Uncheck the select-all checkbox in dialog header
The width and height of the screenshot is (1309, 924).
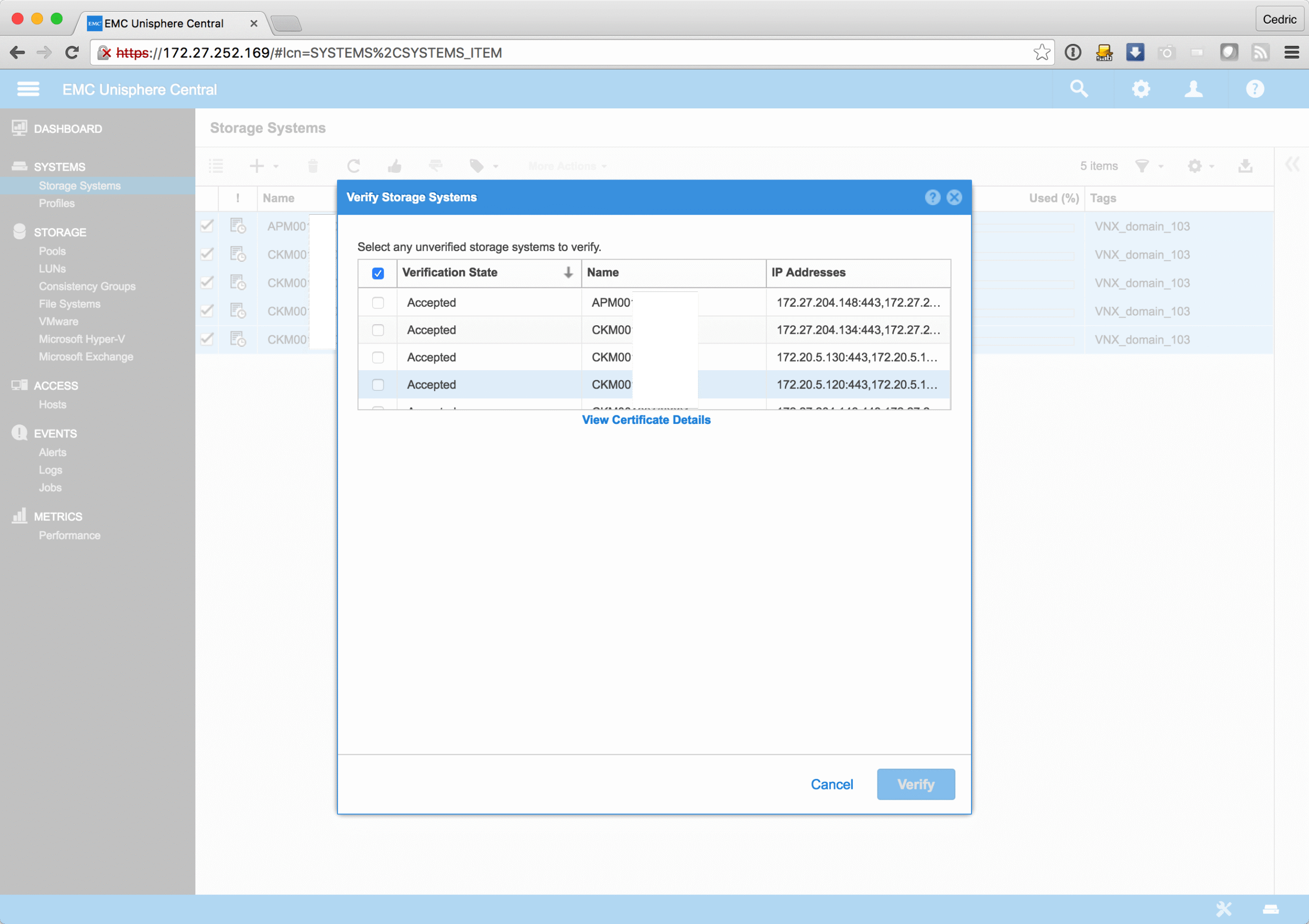point(377,273)
